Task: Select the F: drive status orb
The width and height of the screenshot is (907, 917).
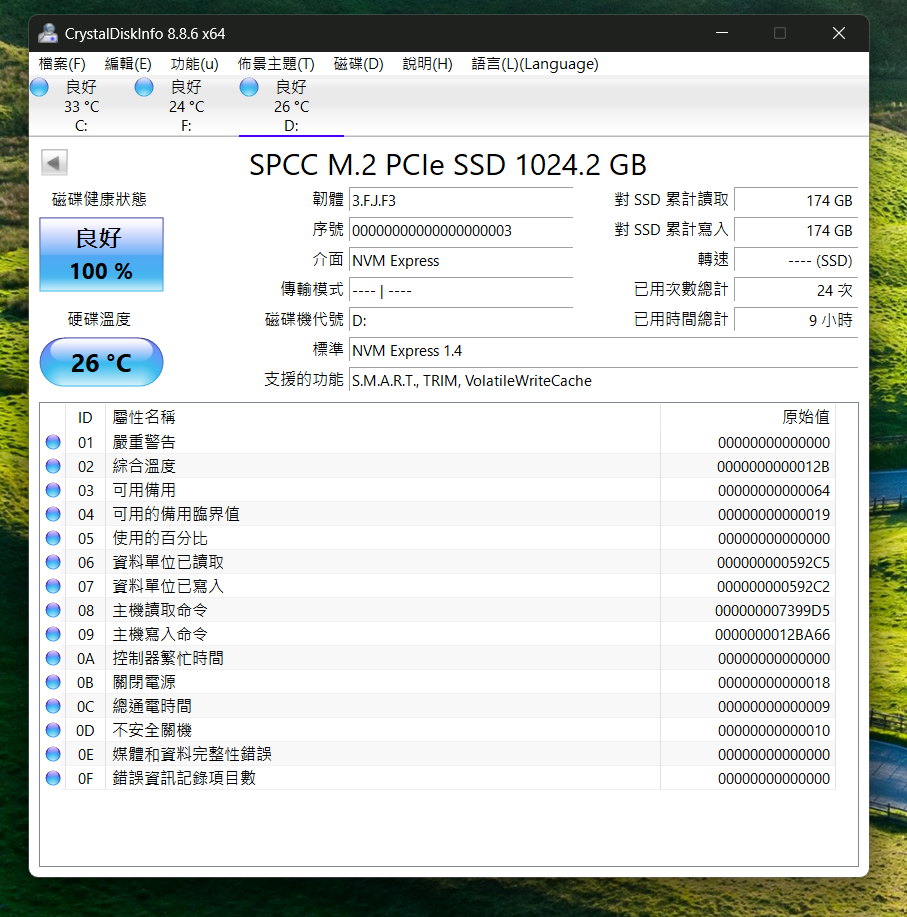Action: click(144, 88)
